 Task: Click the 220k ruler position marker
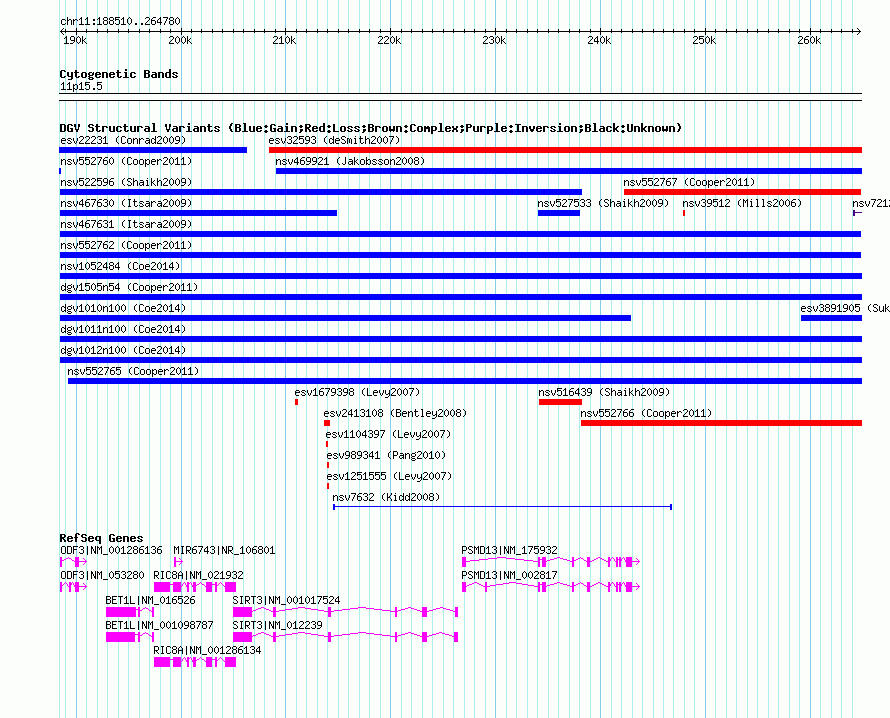point(389,40)
